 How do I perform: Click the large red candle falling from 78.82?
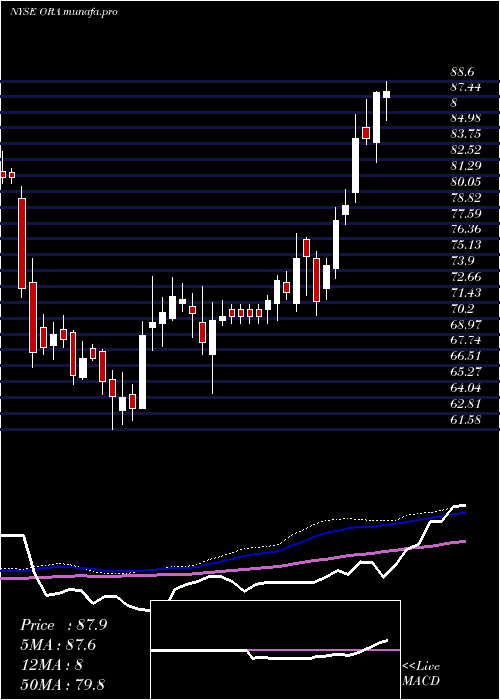point(22,243)
